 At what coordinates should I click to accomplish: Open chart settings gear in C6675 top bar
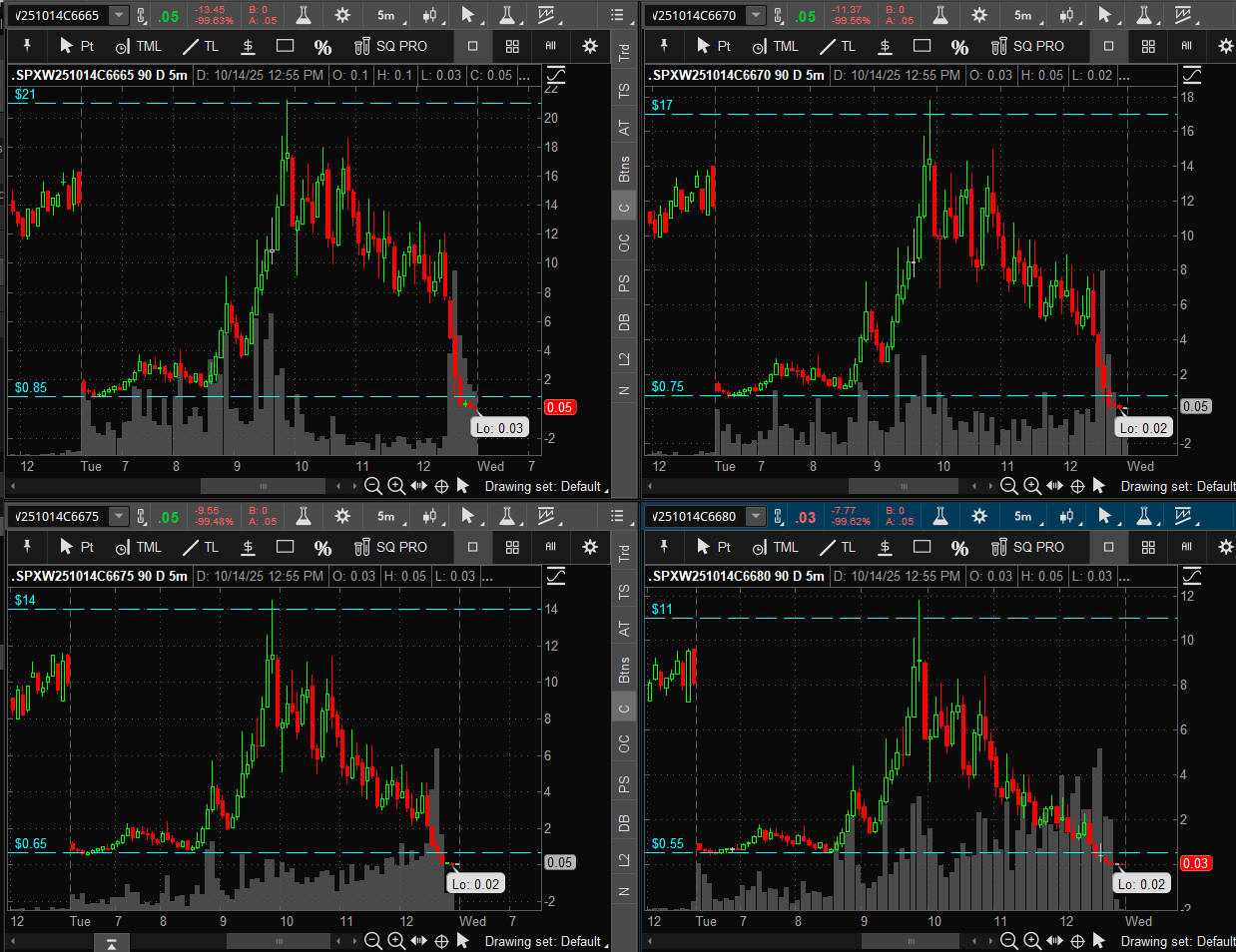tap(342, 516)
